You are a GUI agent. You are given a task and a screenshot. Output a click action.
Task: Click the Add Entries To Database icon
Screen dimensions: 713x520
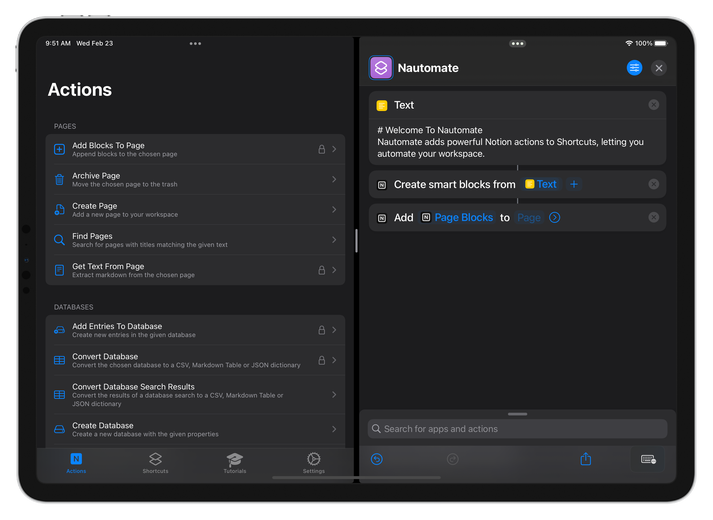click(59, 330)
